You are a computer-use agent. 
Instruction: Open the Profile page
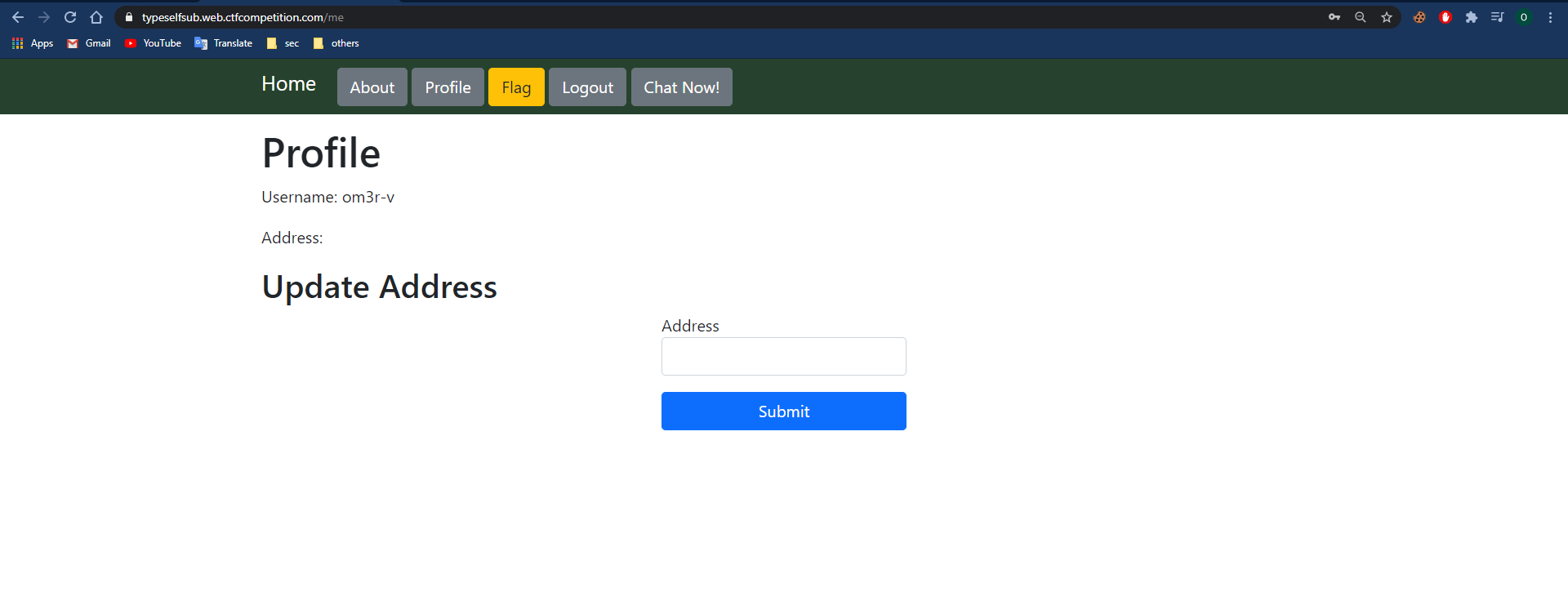[x=448, y=87]
